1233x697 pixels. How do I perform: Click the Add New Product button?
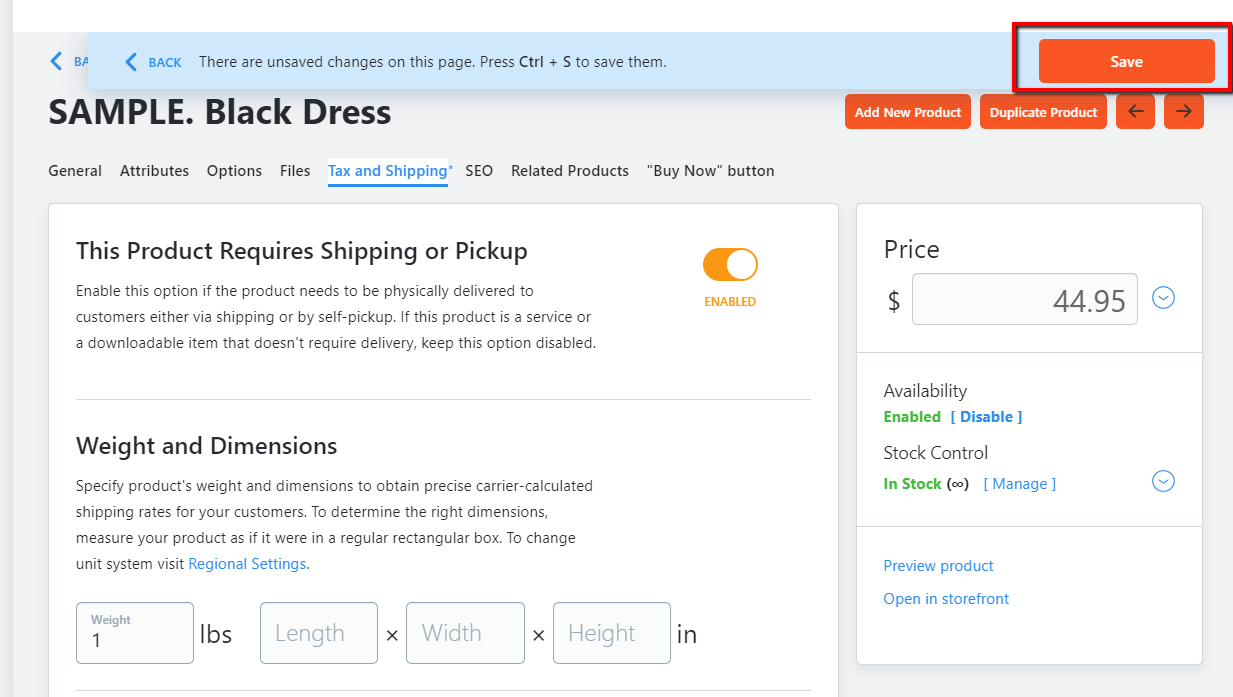[908, 112]
